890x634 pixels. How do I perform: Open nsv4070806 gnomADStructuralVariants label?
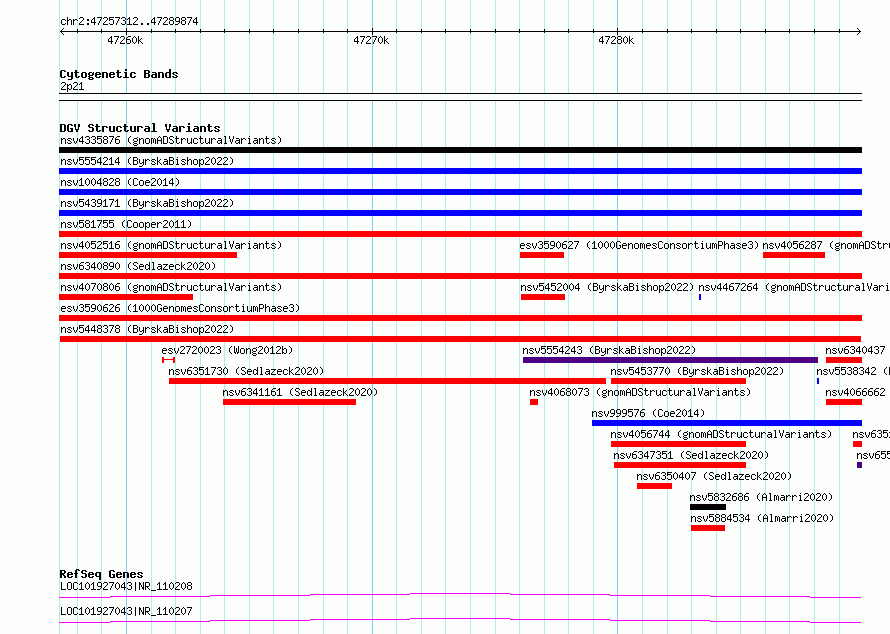(171, 287)
